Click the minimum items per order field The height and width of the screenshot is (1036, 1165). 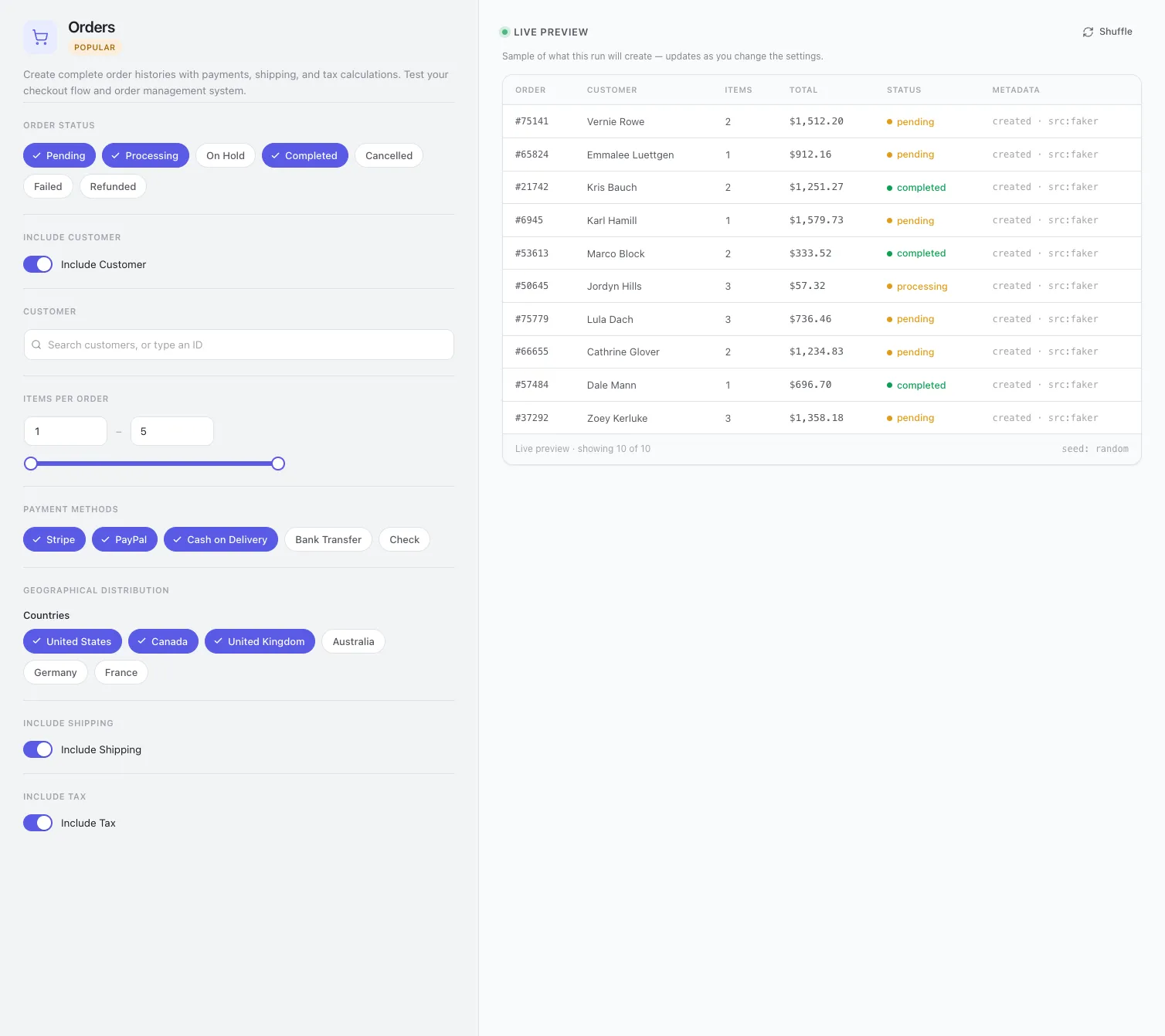click(x=66, y=431)
